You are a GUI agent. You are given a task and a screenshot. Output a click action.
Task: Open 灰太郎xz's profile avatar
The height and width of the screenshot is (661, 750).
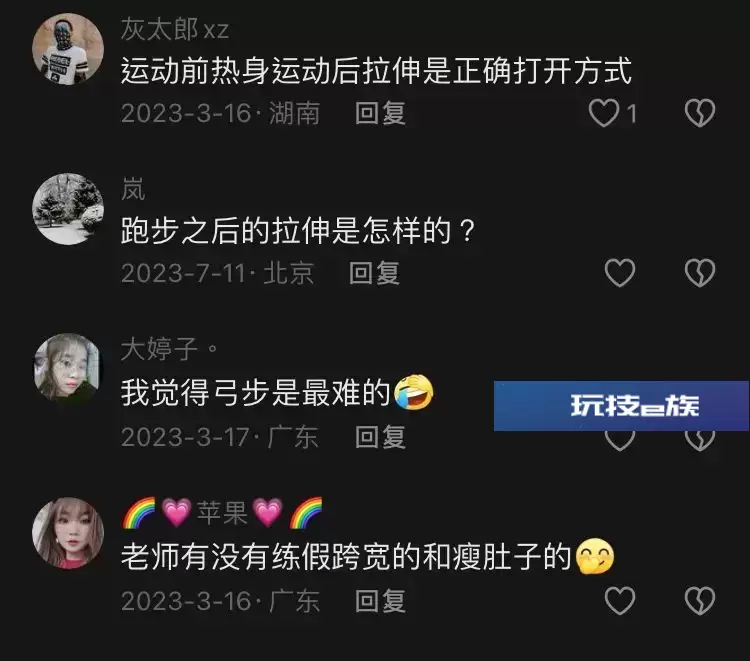click(68, 49)
